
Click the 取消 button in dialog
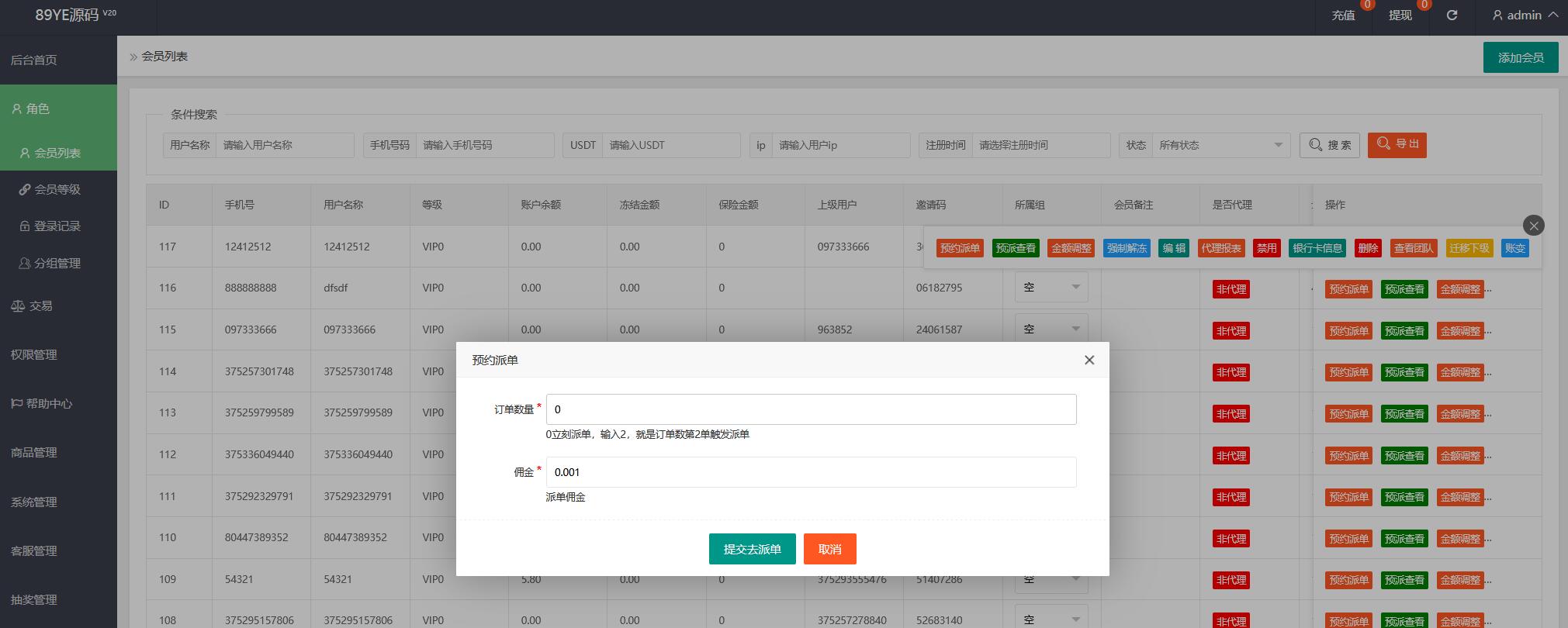coord(829,549)
